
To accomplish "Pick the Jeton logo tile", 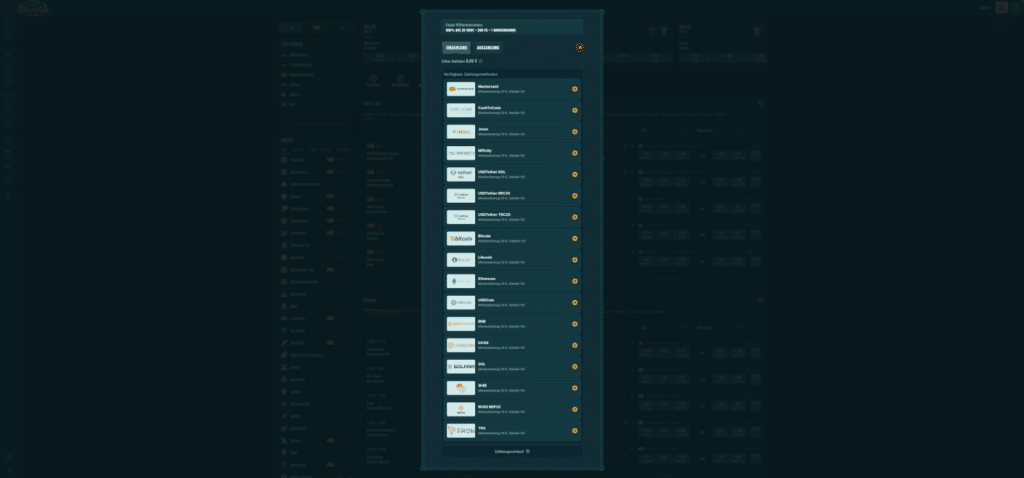I will [460, 132].
